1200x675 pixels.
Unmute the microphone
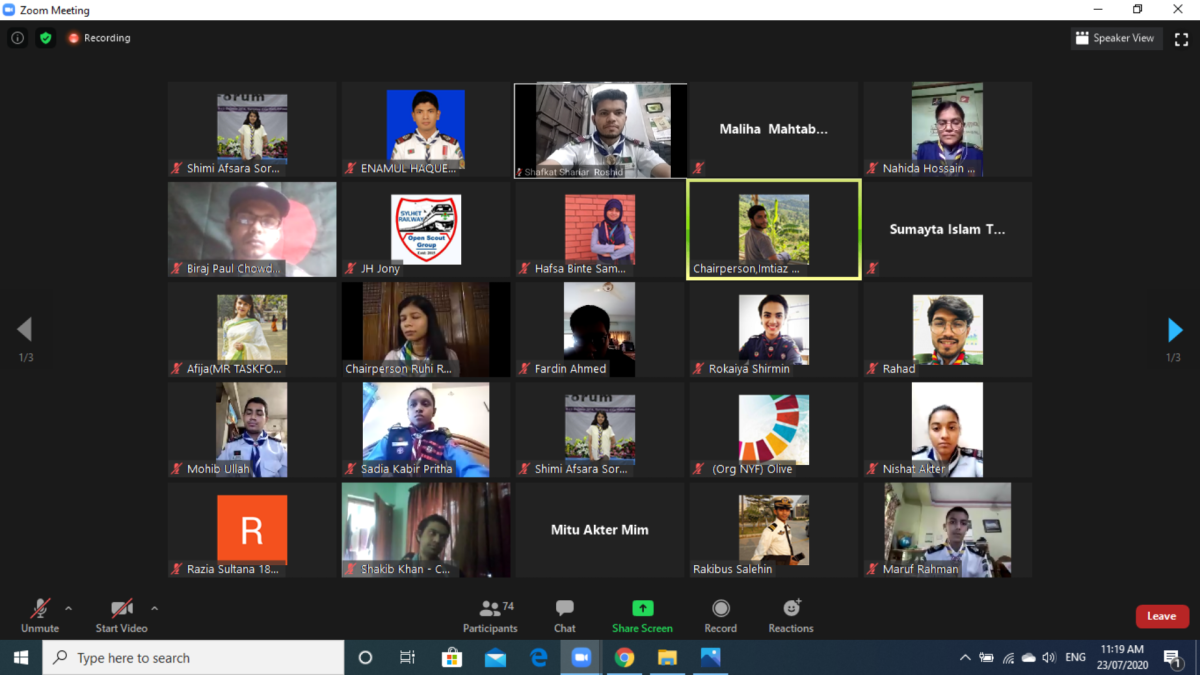point(40,615)
